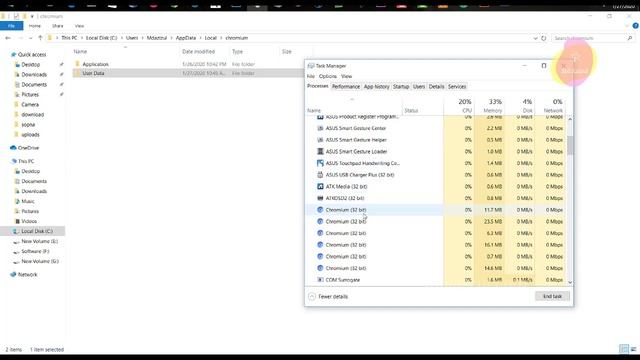Click the Chromium icon with 14.6 MB memory

320,268
